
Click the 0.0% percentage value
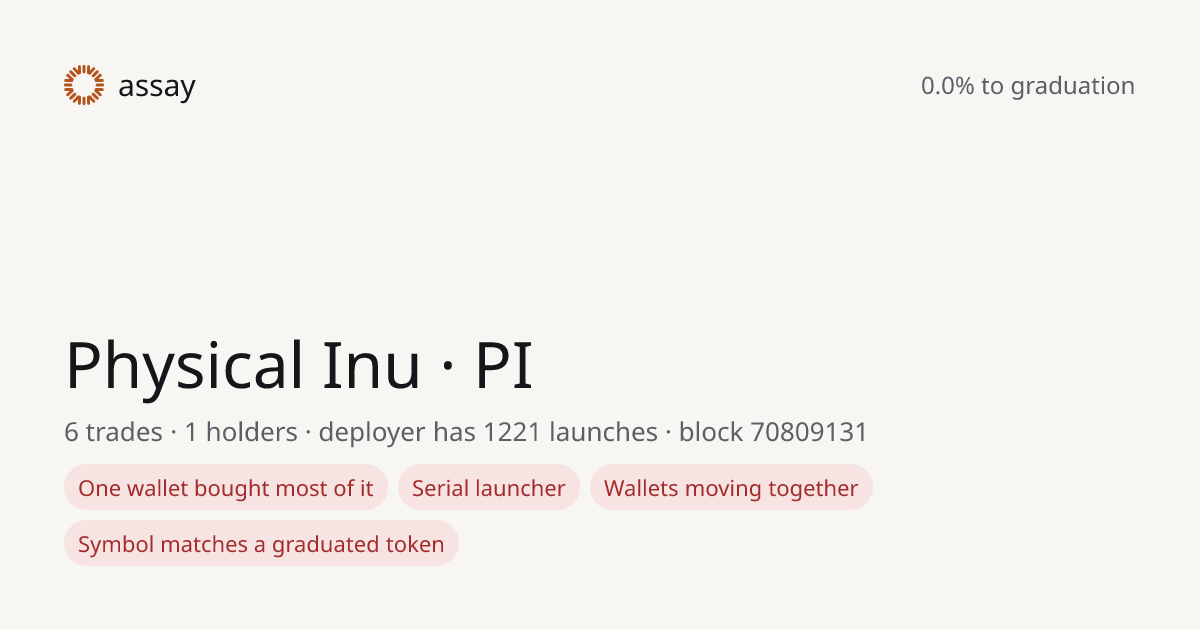(x=948, y=86)
